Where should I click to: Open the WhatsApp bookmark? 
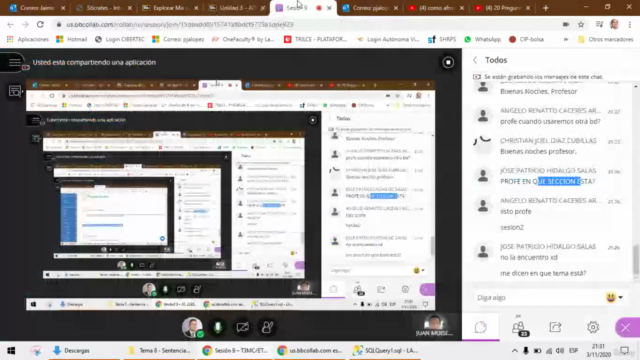point(482,40)
